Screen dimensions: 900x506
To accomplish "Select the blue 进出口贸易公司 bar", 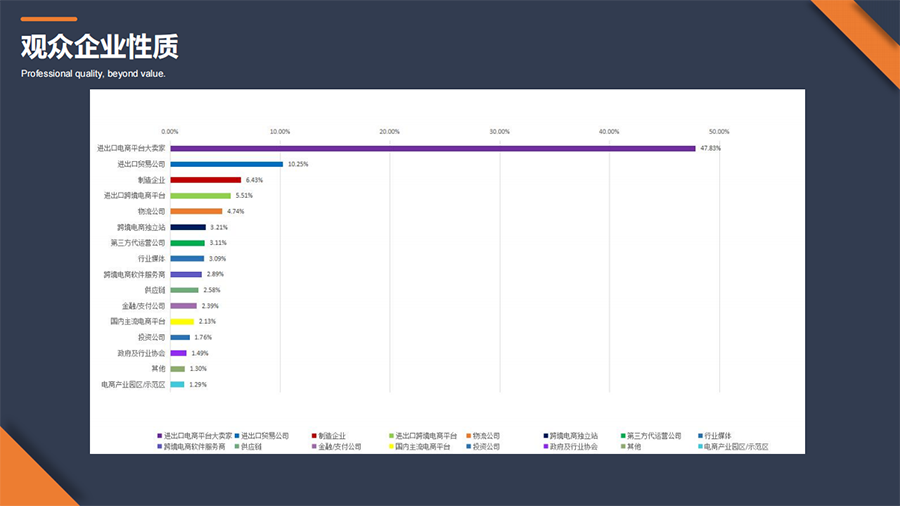I will coord(226,164).
